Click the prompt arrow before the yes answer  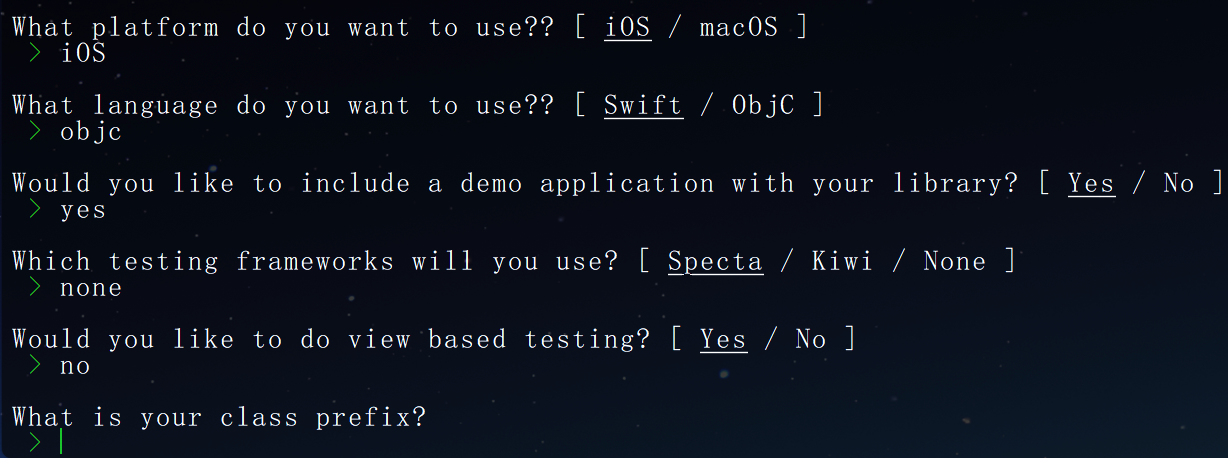point(35,209)
